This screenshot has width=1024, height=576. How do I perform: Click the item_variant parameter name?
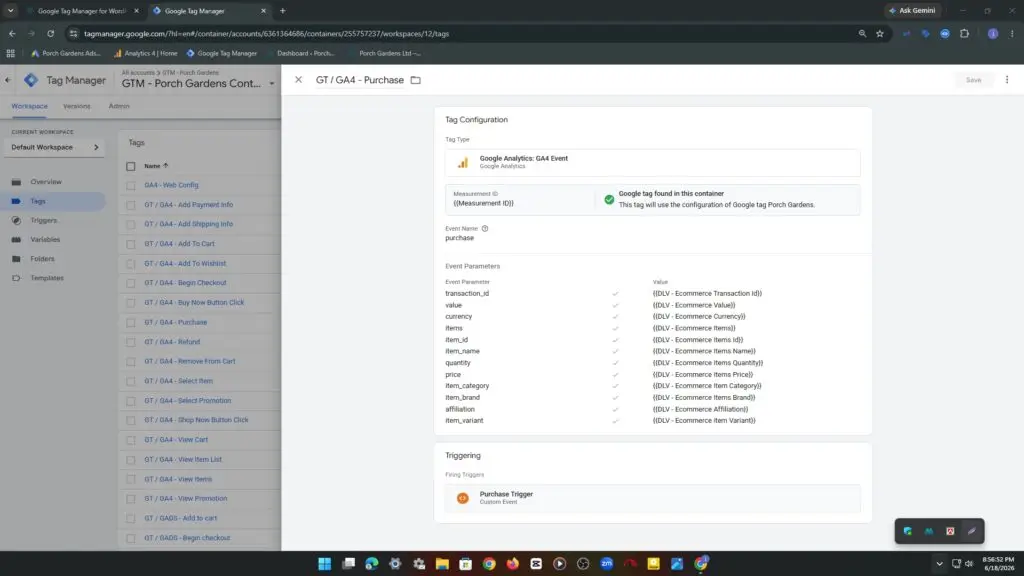(x=464, y=421)
